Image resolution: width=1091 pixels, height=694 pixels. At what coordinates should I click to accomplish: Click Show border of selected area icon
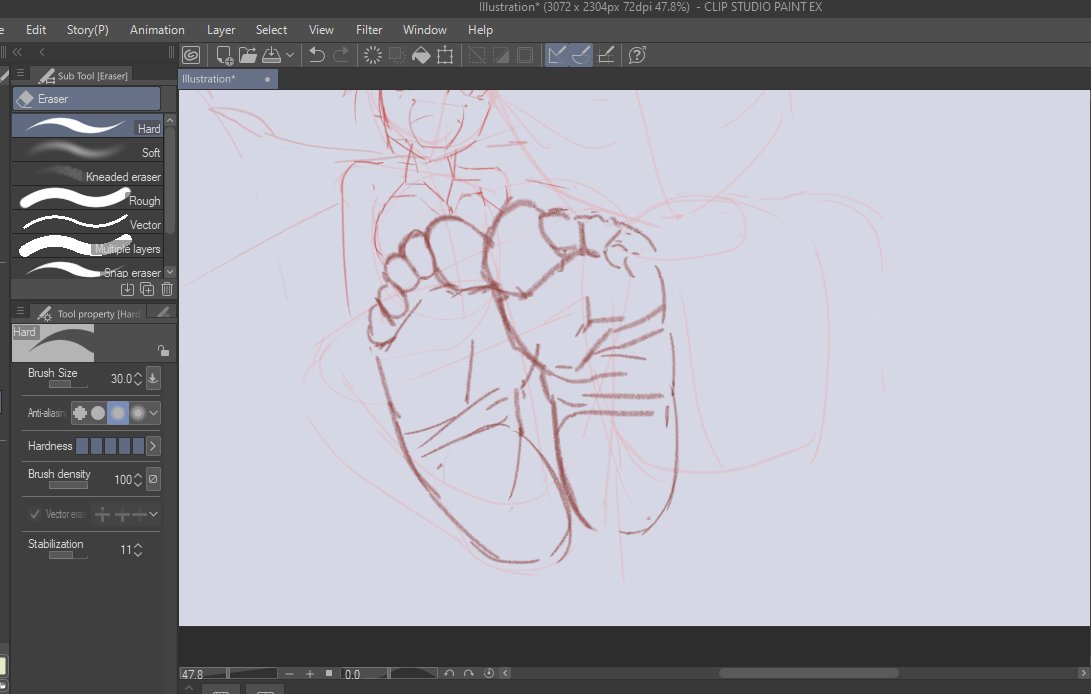(525, 55)
